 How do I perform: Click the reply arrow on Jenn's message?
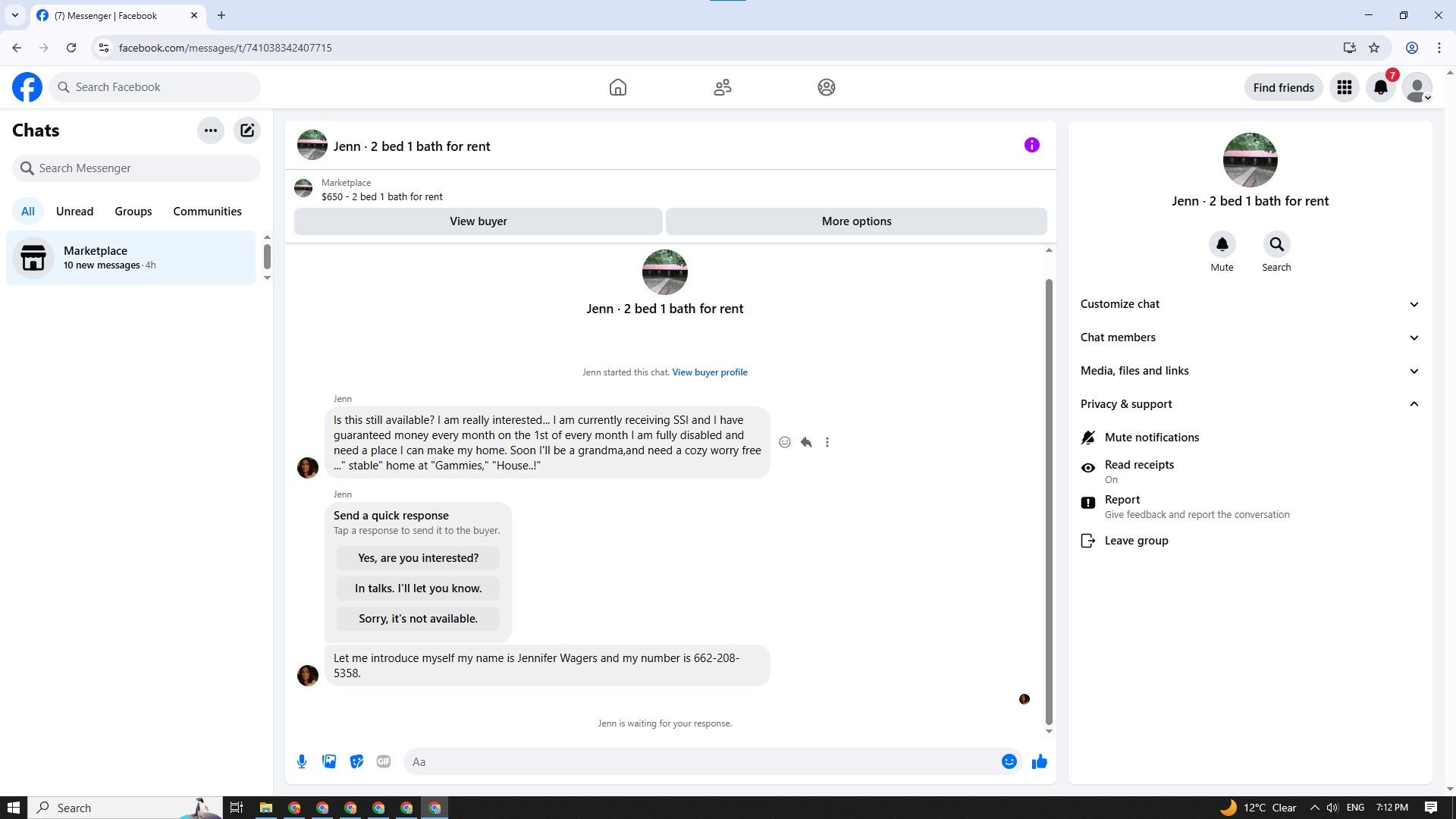pos(806,442)
